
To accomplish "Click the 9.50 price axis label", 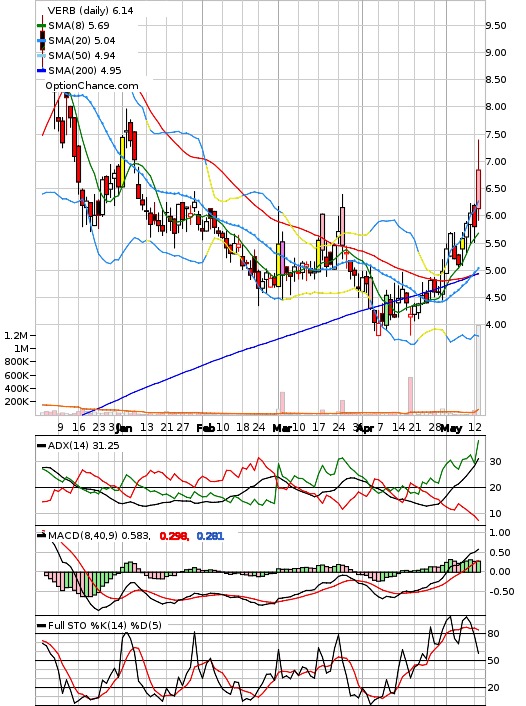I will (496, 26).
